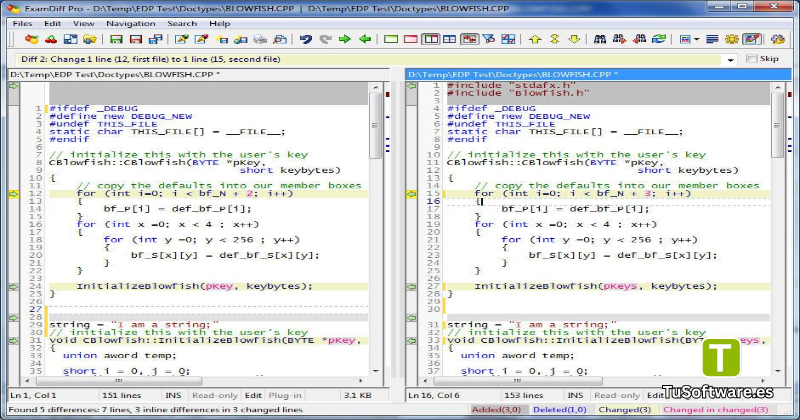Viewport: 800px width, 420px height.
Task: Click the right pane BLOWFISH.CPP path header
Action: (x=598, y=75)
